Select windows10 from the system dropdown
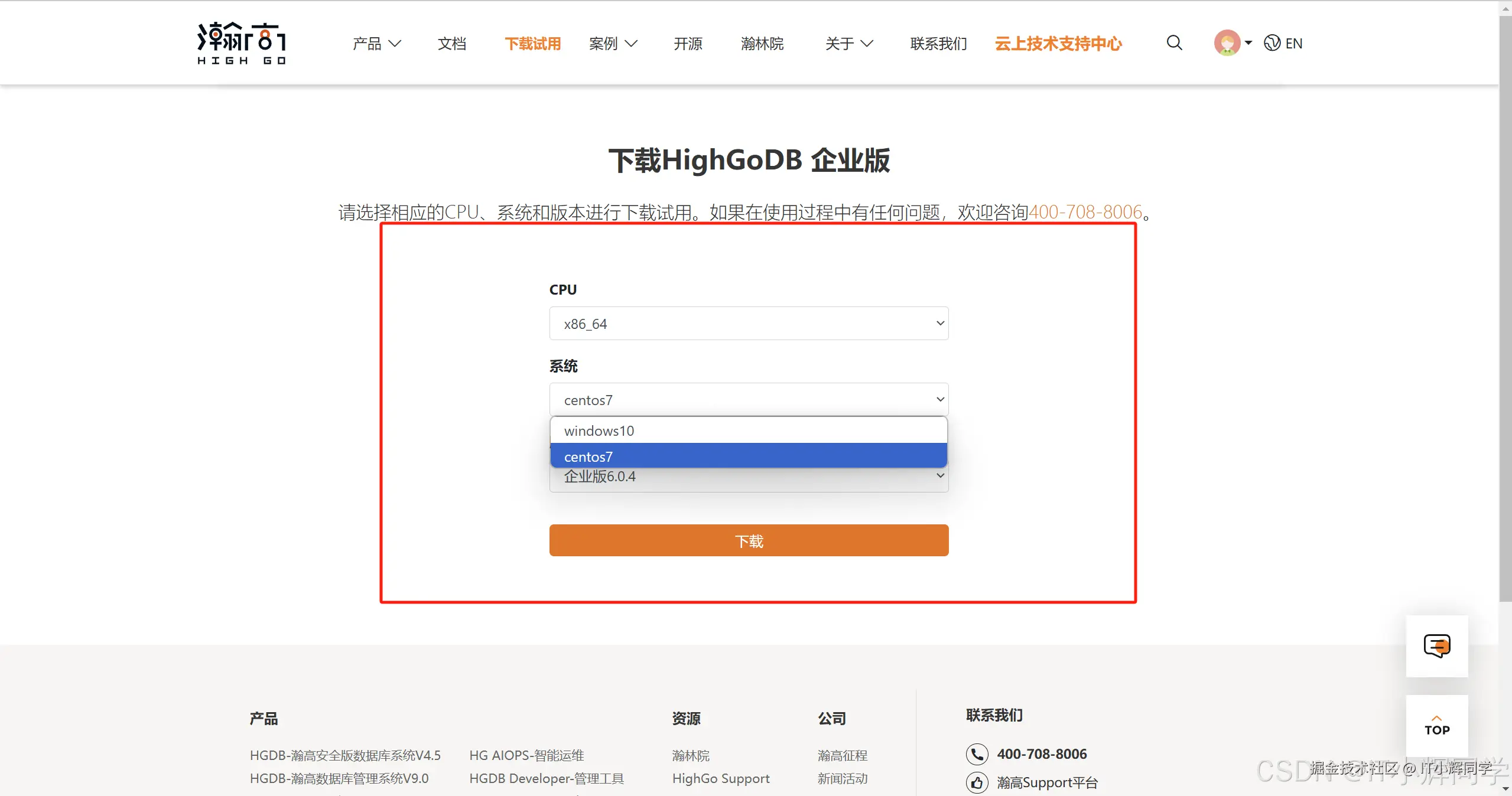 pos(747,430)
